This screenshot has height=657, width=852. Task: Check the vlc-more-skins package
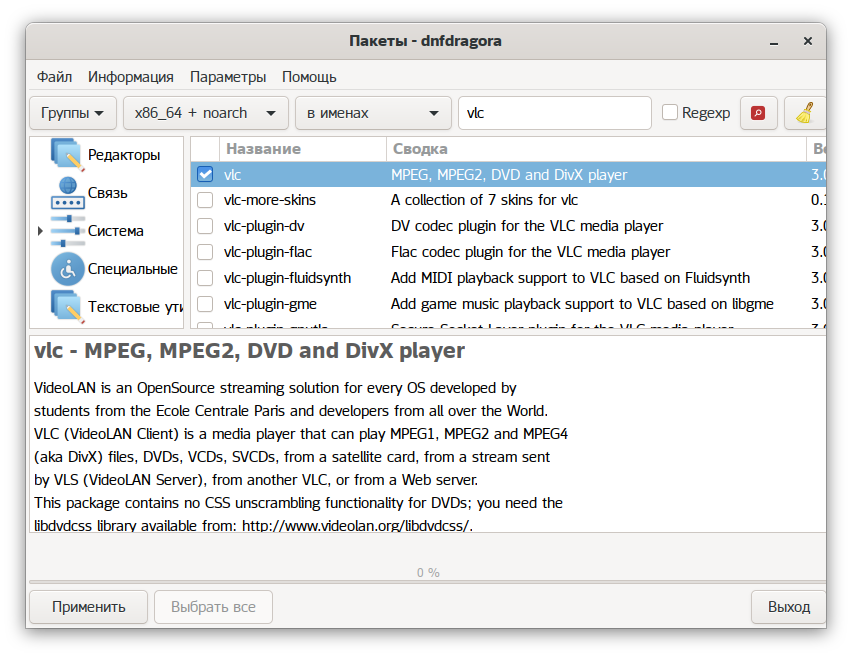tap(205, 200)
